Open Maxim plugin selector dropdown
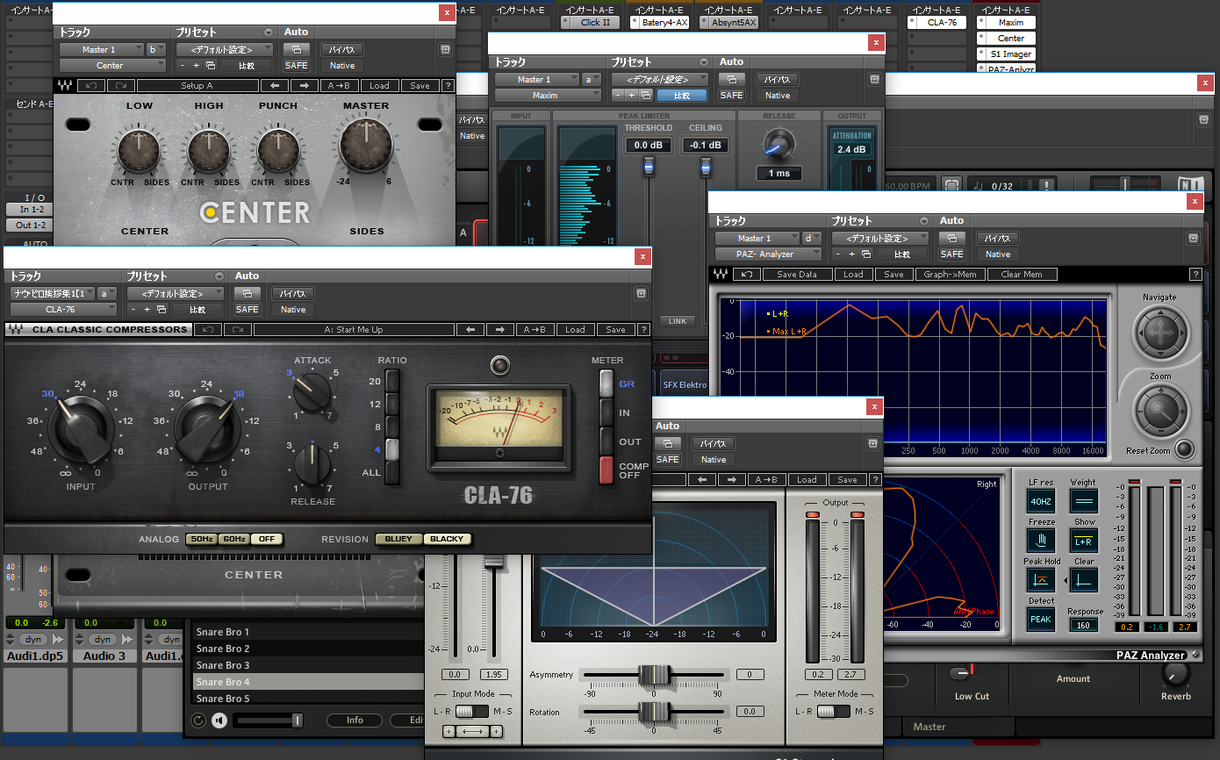Screen dimensions: 1220x760 point(546,96)
